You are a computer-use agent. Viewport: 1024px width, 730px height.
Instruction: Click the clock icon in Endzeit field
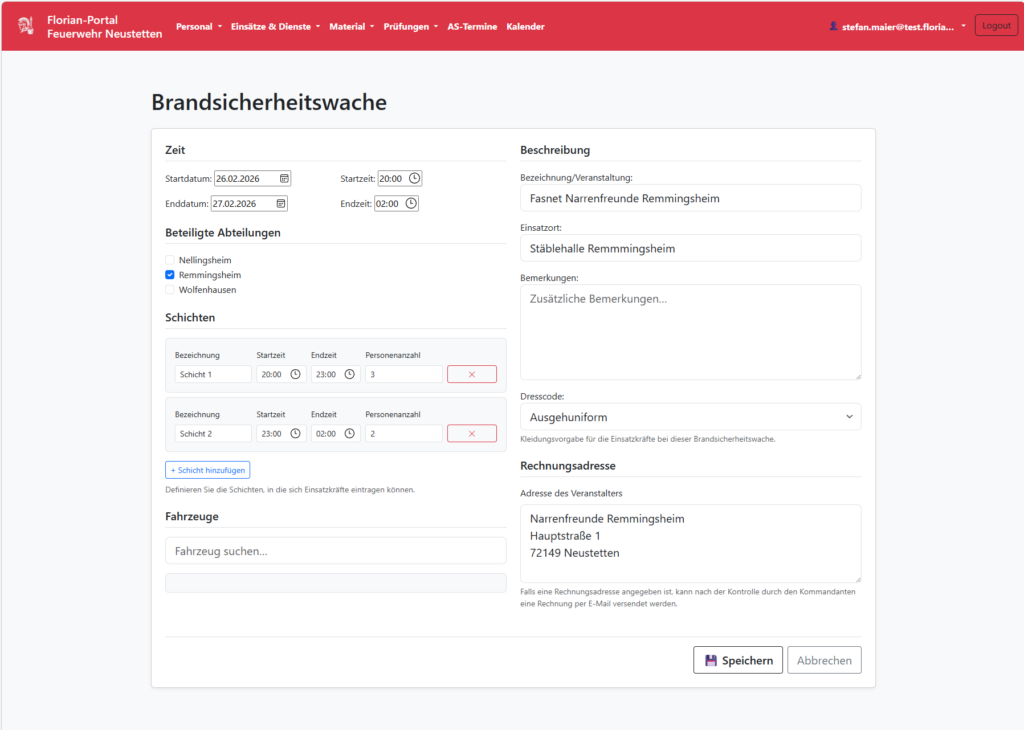pos(410,204)
